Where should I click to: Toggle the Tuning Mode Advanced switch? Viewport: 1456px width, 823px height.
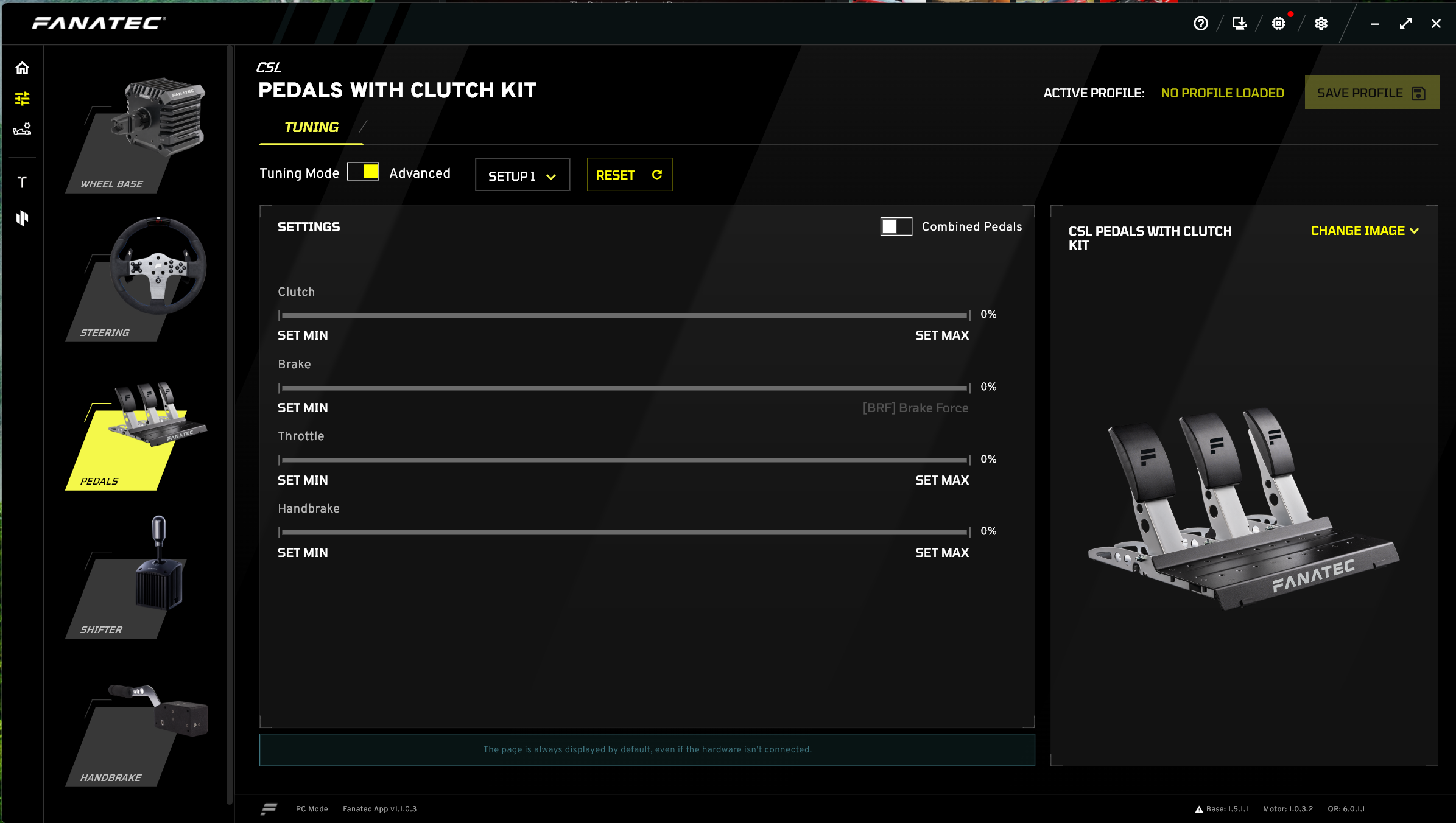point(364,172)
